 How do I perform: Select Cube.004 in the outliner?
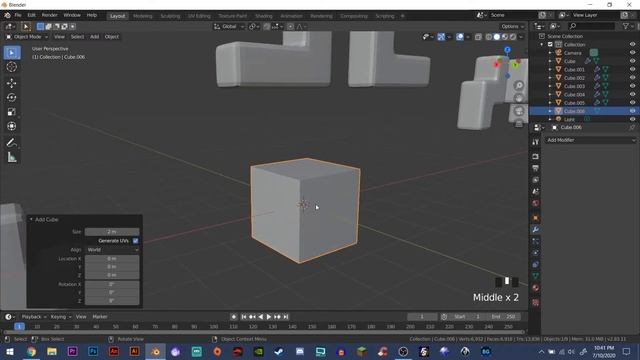tap(575, 94)
